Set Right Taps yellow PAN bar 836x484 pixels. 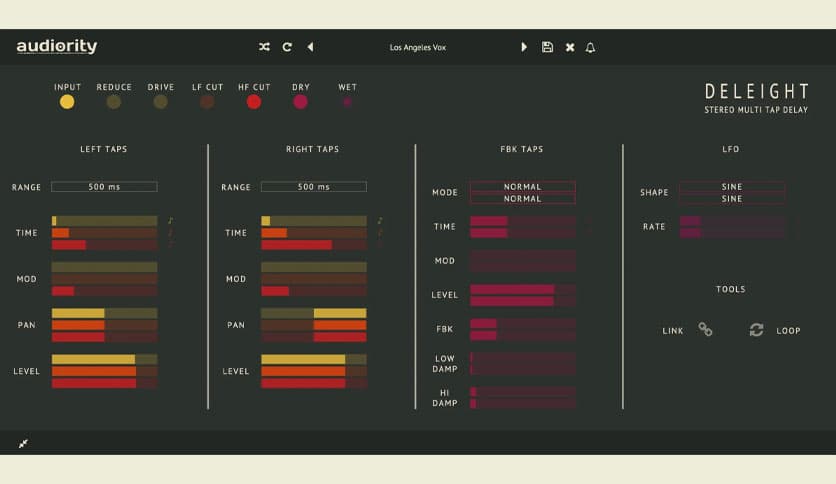click(x=314, y=313)
